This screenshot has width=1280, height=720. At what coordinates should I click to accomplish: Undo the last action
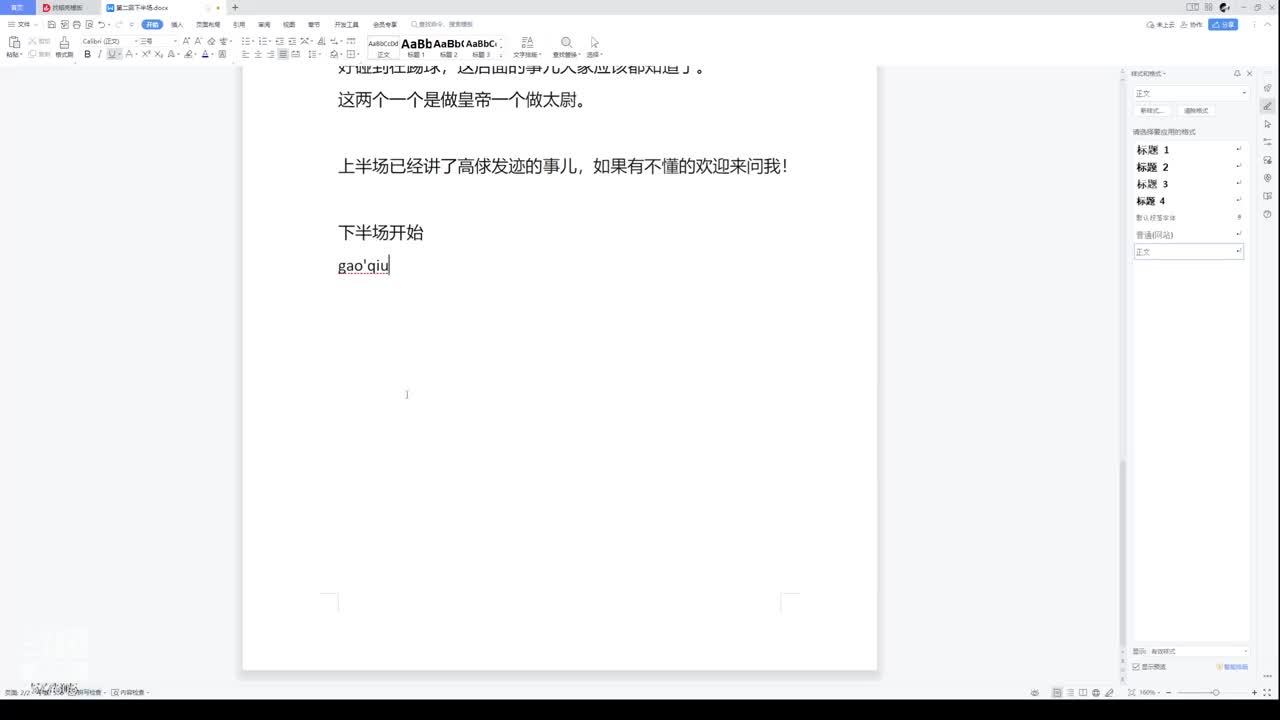click(101, 24)
